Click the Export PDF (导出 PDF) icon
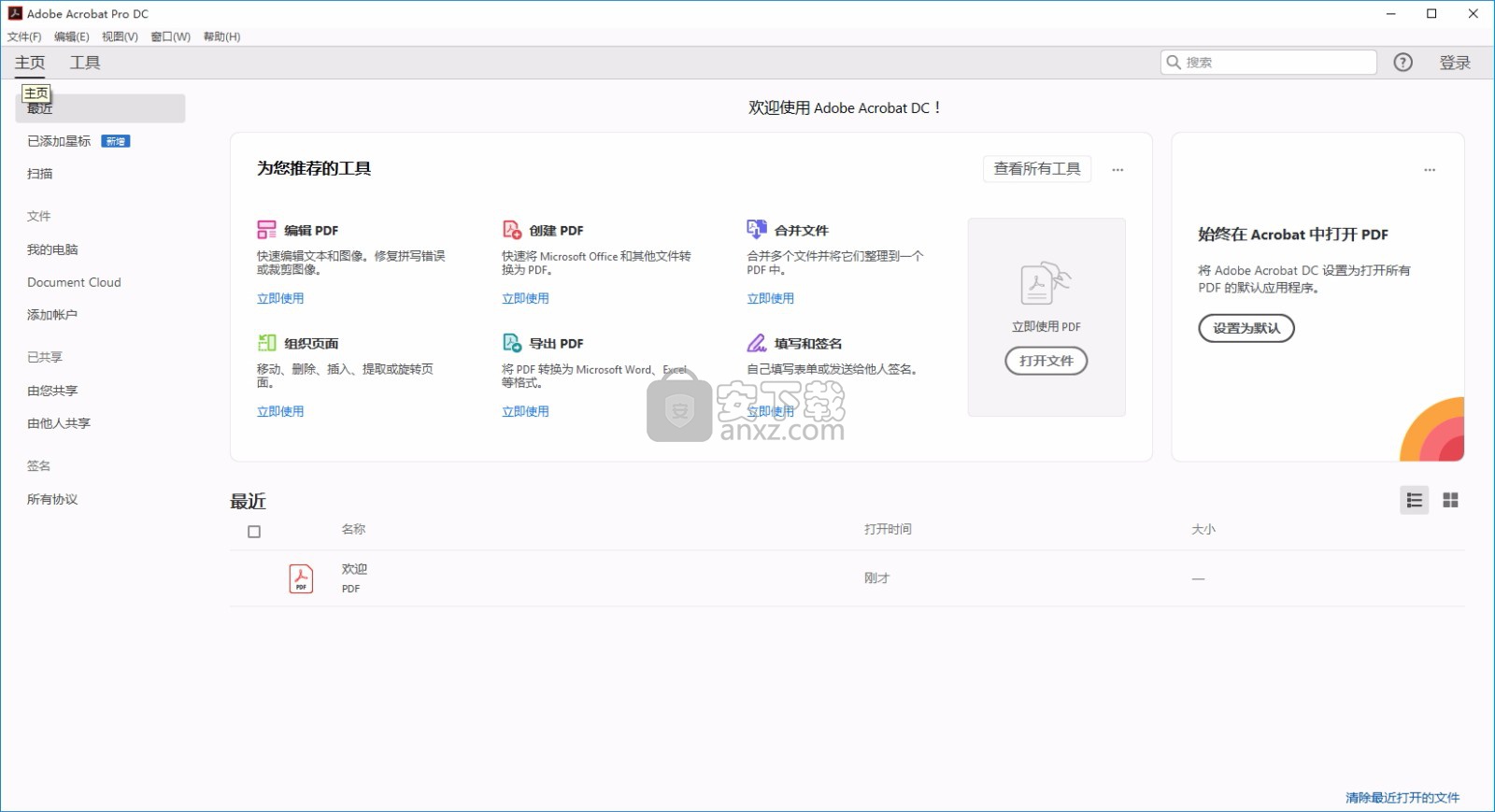The image size is (1495, 812). point(511,343)
